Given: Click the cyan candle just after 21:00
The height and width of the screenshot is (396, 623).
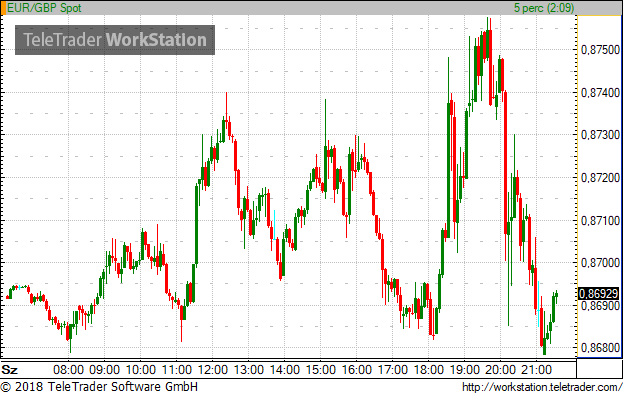Looking at the screenshot, I should pos(538,304).
